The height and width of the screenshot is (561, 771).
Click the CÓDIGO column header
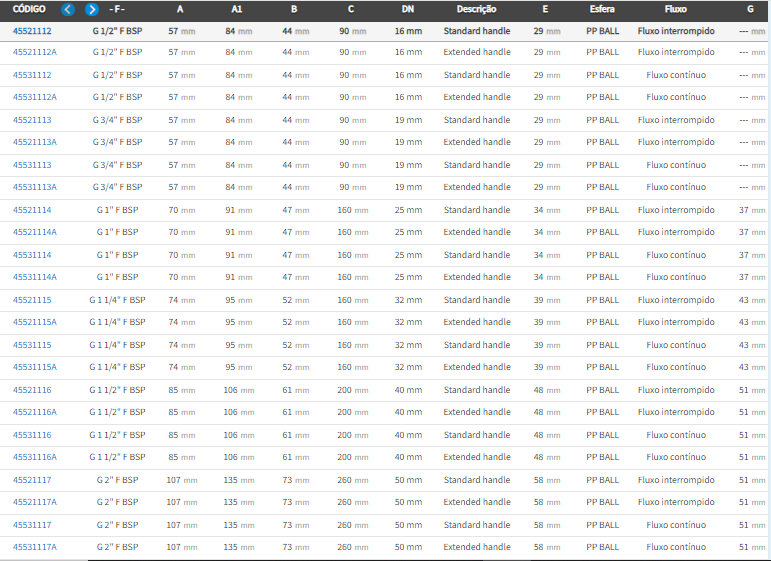click(29, 9)
